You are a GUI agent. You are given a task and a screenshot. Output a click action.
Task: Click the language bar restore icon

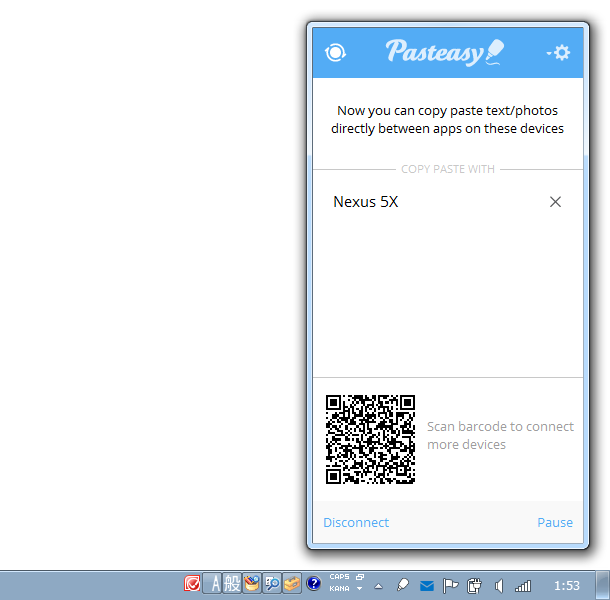click(360, 577)
